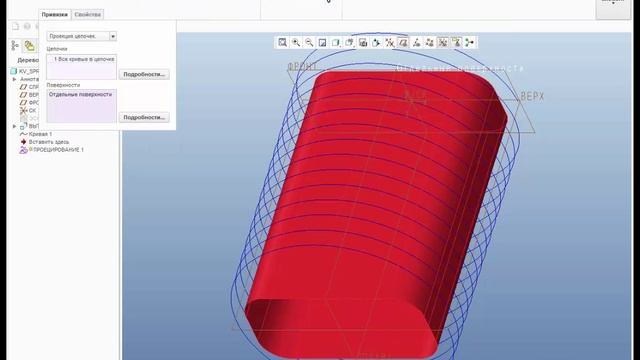Open the Saved Orientations icon
The width and height of the screenshot is (640, 360).
pos(349,42)
